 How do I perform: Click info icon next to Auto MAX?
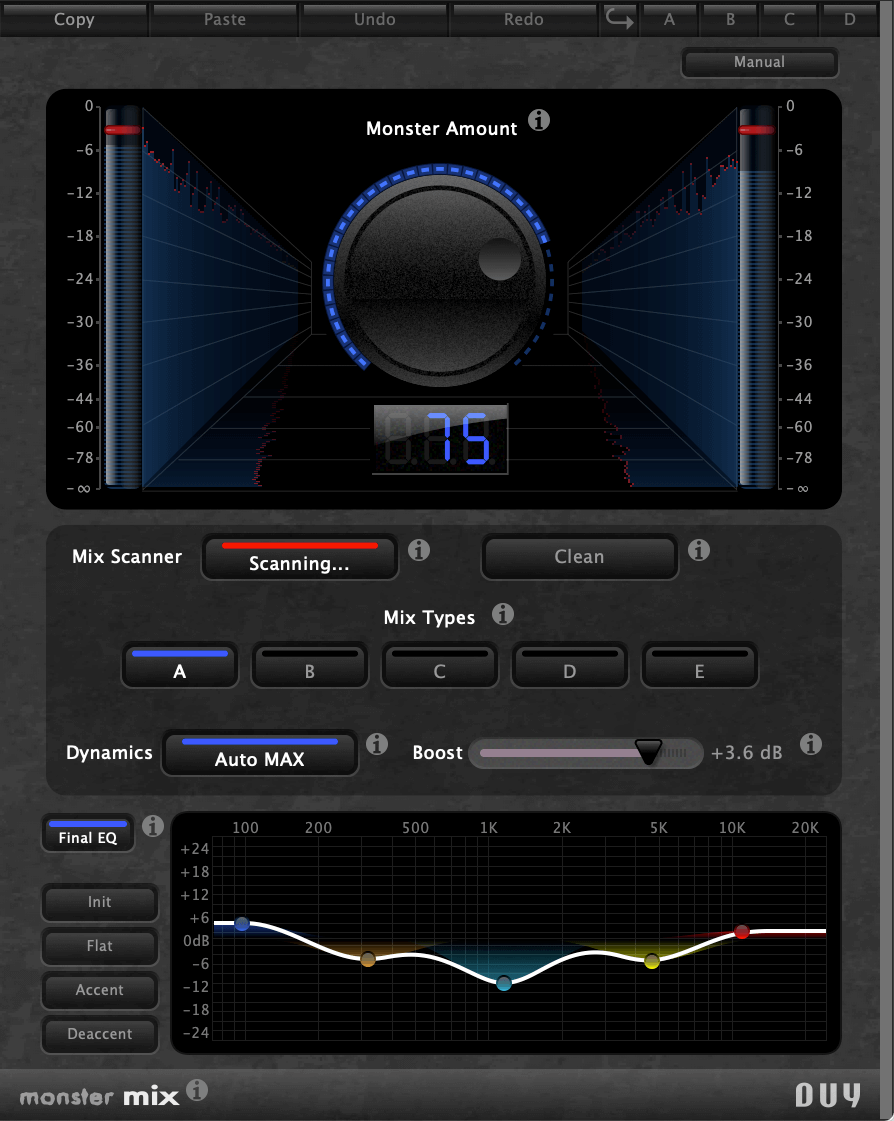[x=377, y=744]
